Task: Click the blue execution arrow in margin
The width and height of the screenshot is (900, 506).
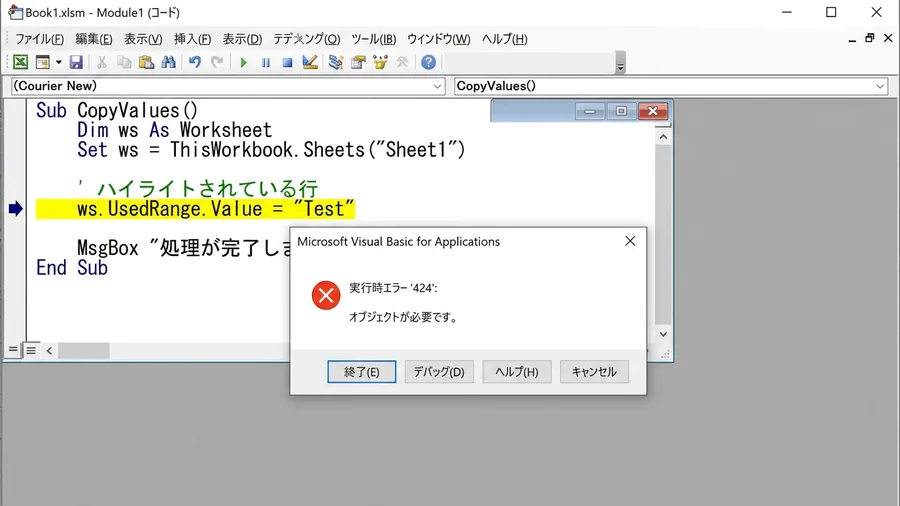Action: click(15, 209)
